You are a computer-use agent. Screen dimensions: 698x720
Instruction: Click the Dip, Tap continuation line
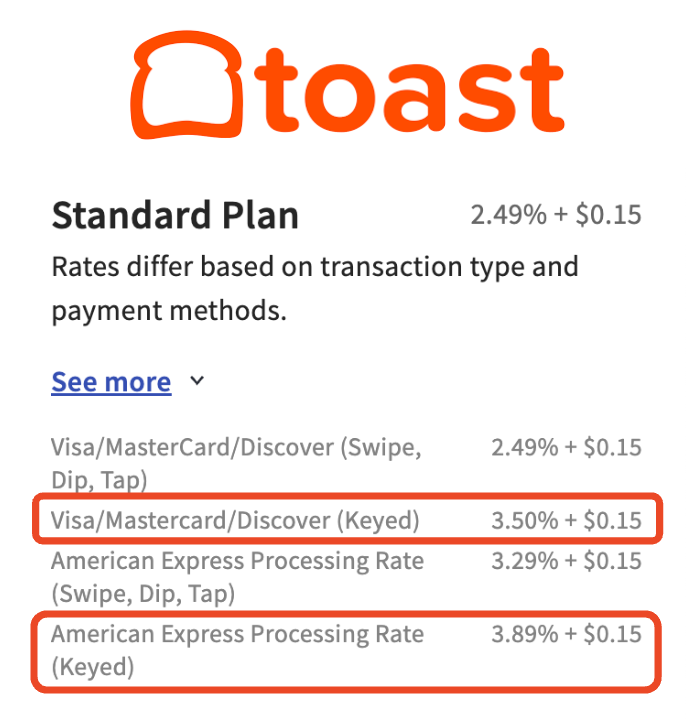(99, 481)
